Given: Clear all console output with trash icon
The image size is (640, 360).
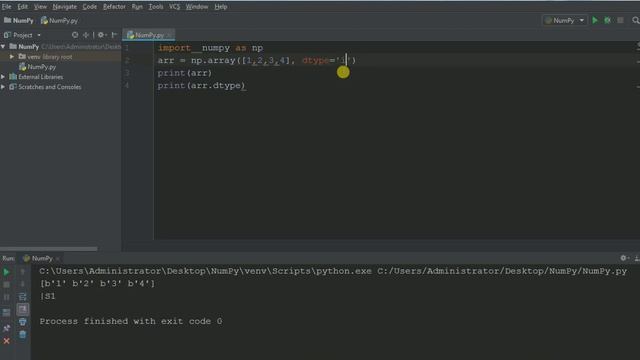Looking at the screenshot, I should point(22,335).
